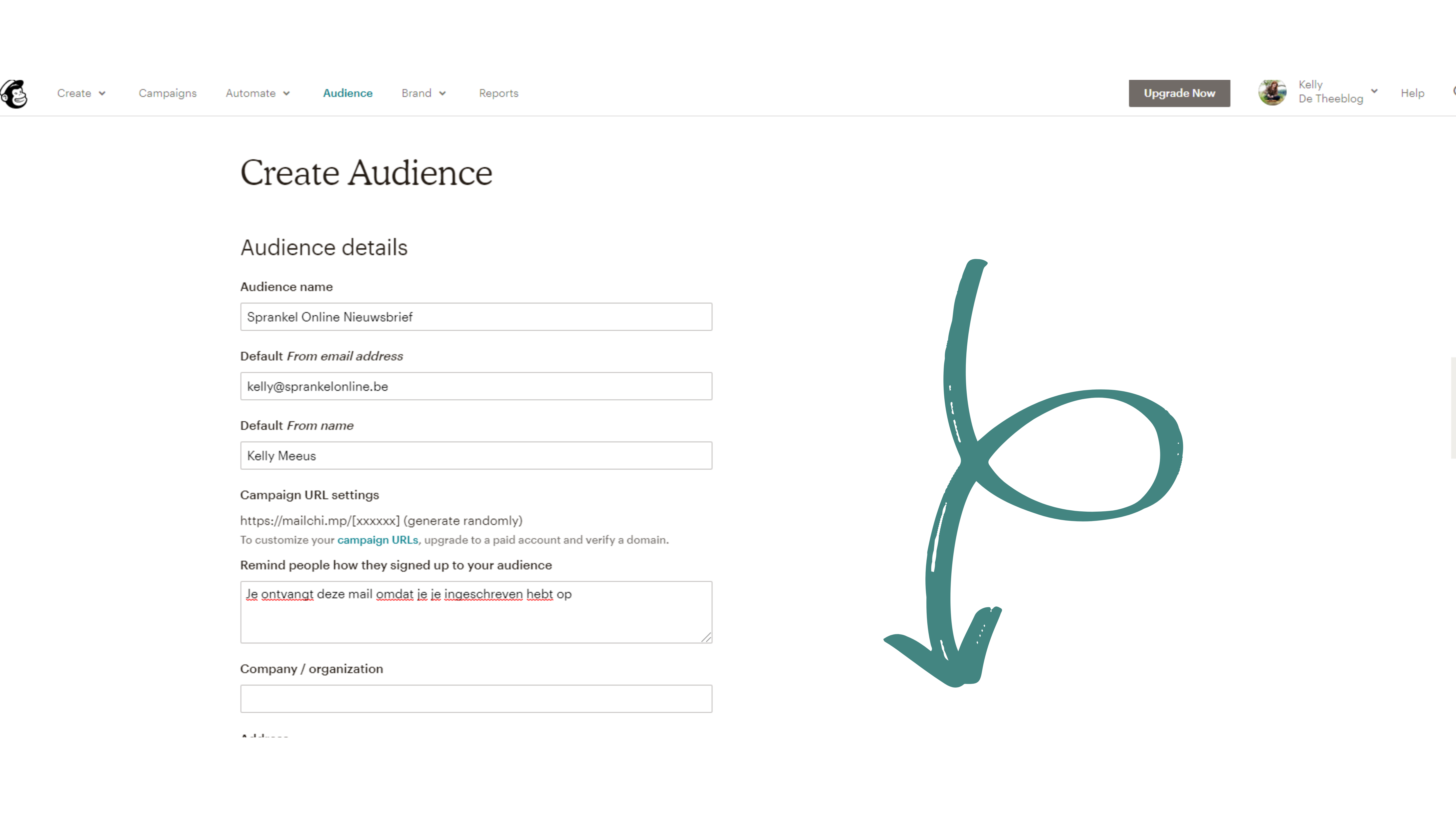
Task: Edit the Default From email address field
Action: [476, 386]
